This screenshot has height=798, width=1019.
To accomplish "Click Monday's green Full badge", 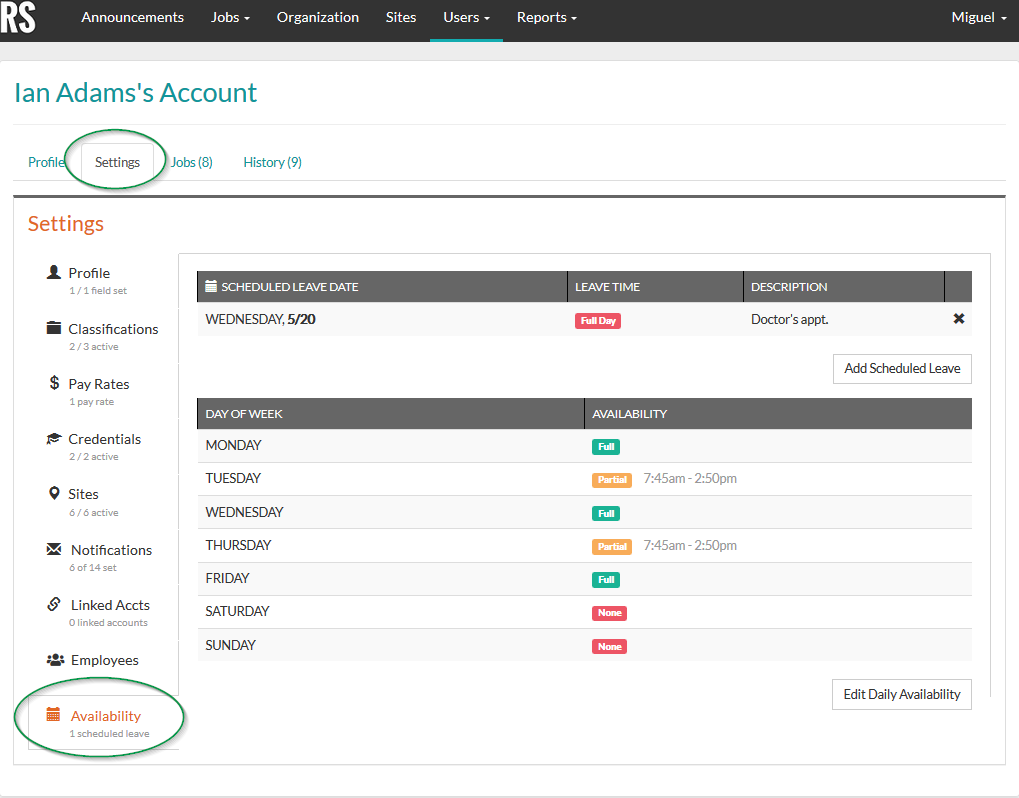I will point(606,446).
